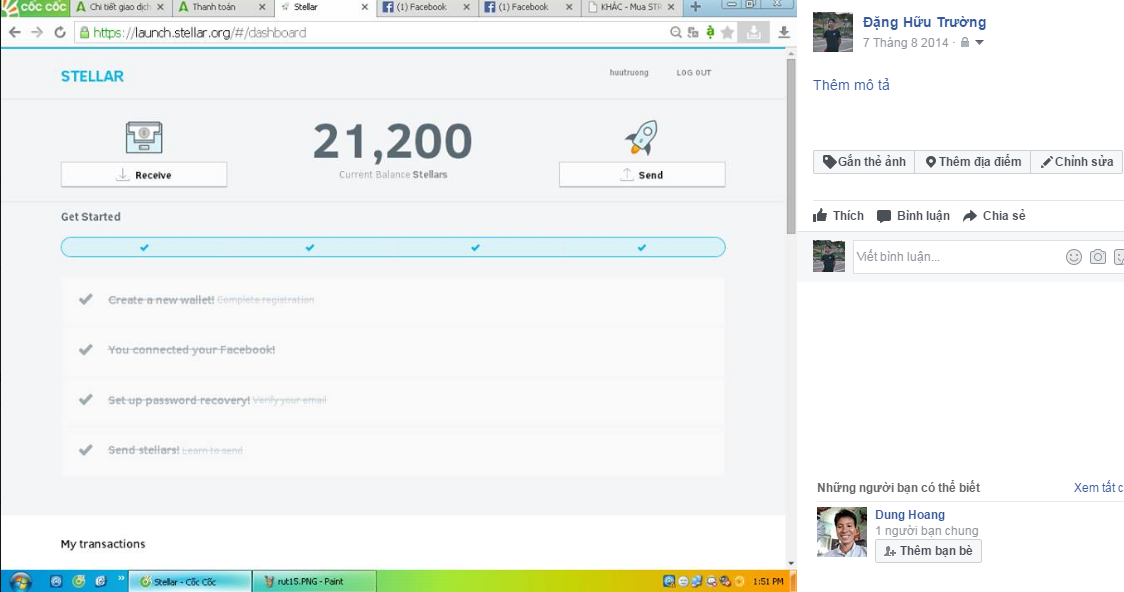Viewport: 1124px width, 592px height.
Task: Click the first quick launch icon in taskbar
Action: 56,581
